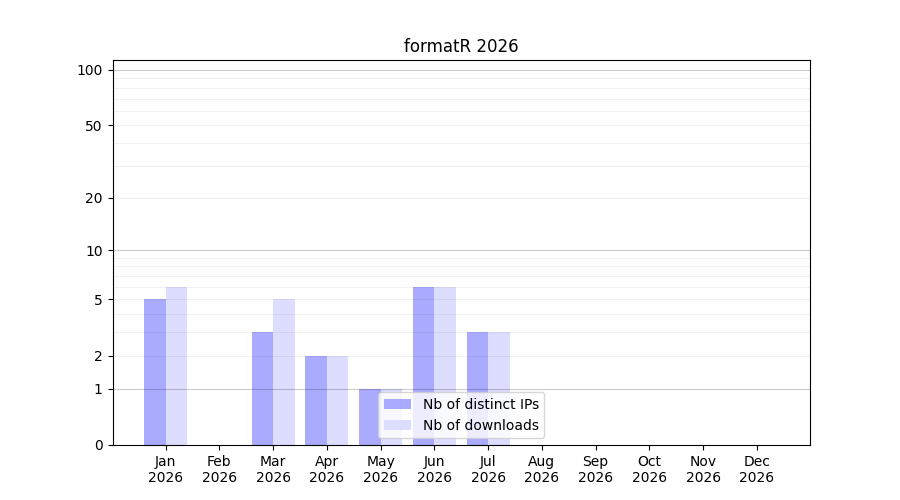This screenshot has height=500, width=900.
Task: Click the "Nb of downloads" legend label
Action: coord(481,425)
